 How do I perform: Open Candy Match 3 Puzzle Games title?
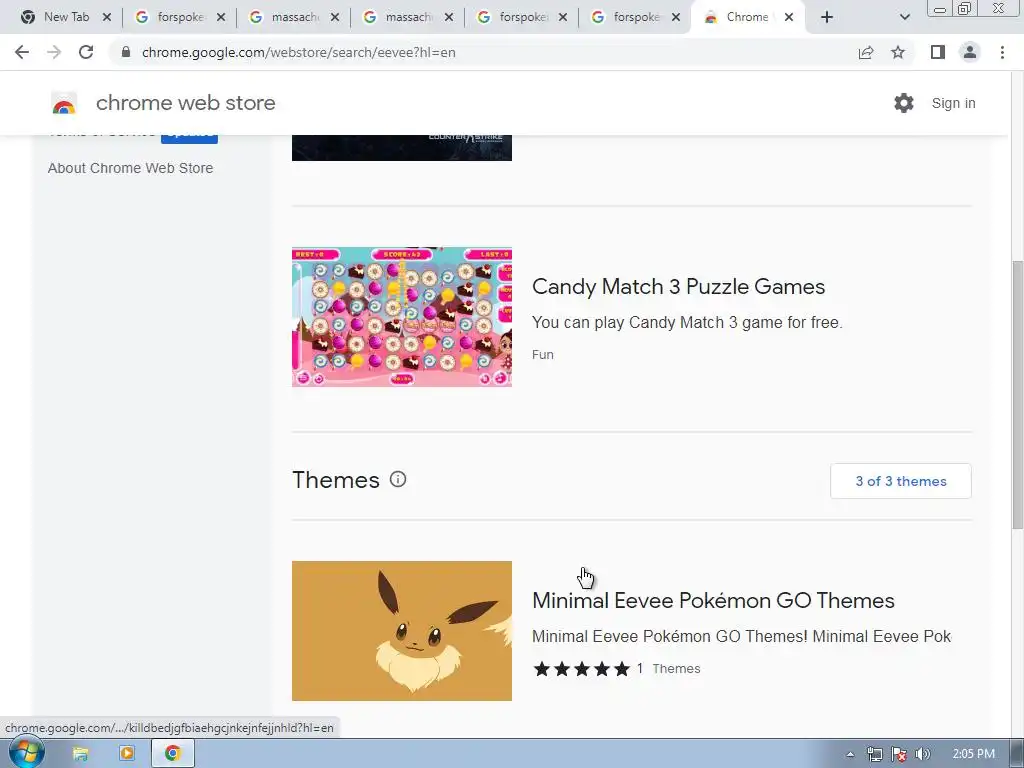tap(679, 287)
